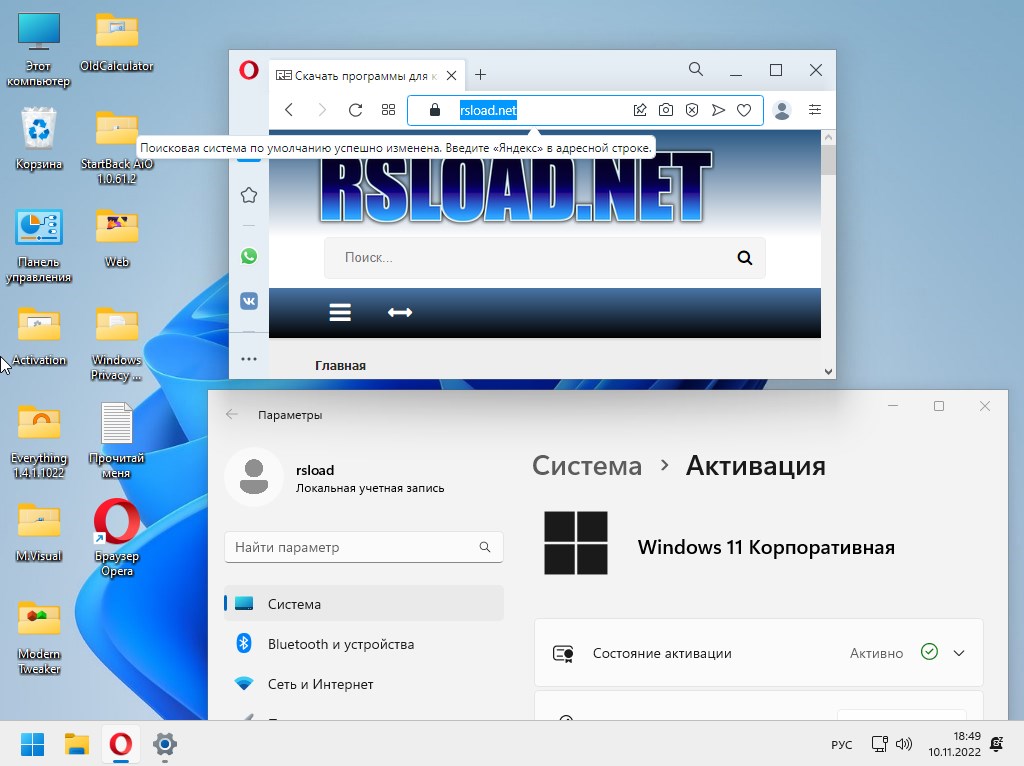
Task: Open network icon in system tray
Action: 880,744
